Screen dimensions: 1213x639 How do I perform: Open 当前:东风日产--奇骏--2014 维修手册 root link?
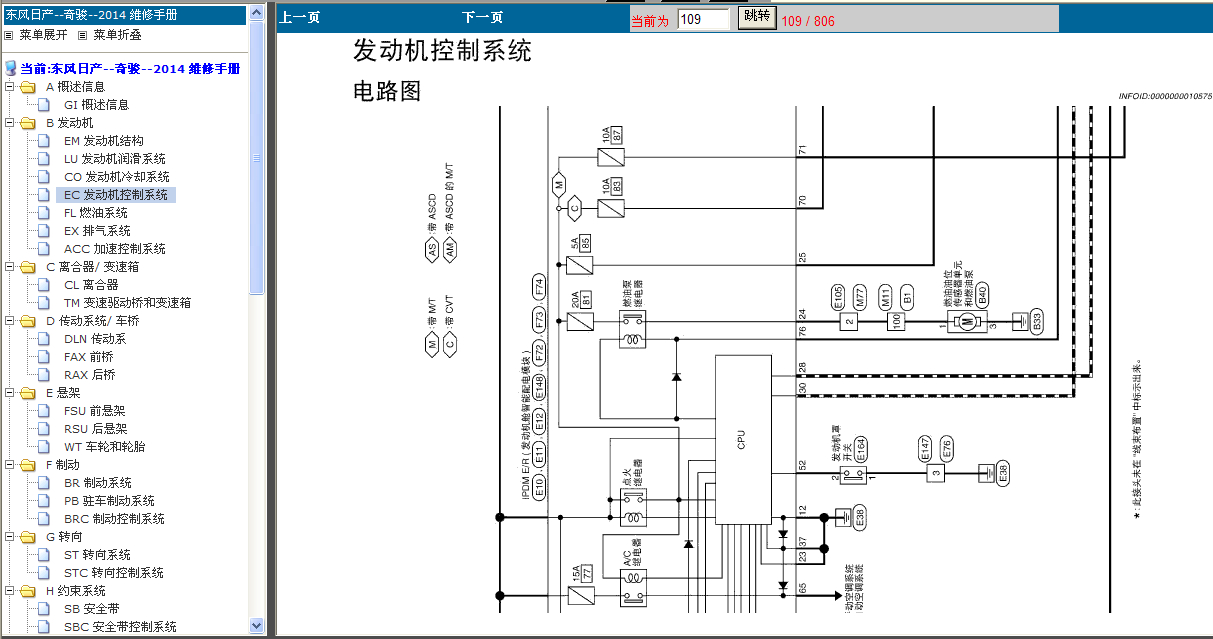tap(130, 69)
